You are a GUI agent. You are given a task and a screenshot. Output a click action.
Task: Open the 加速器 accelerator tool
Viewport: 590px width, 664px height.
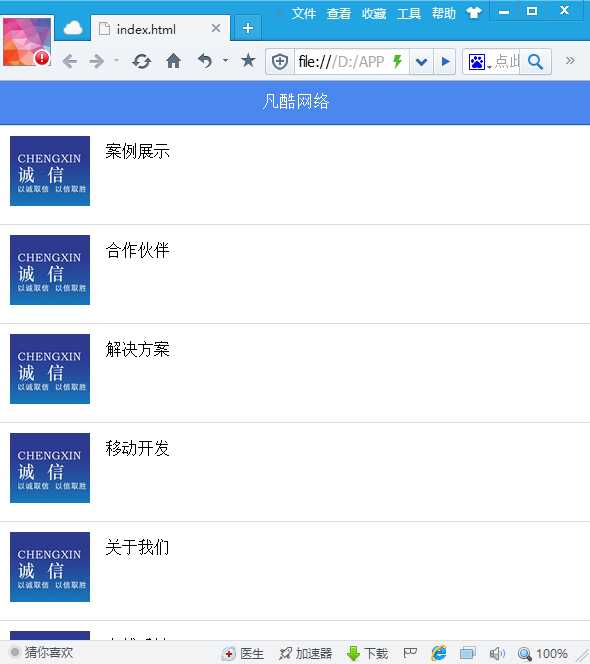[305, 653]
